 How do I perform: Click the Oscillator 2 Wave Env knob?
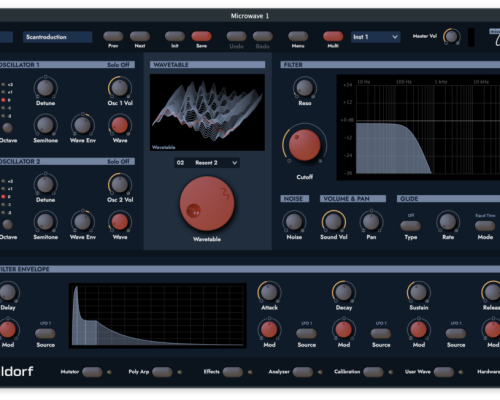(x=83, y=222)
